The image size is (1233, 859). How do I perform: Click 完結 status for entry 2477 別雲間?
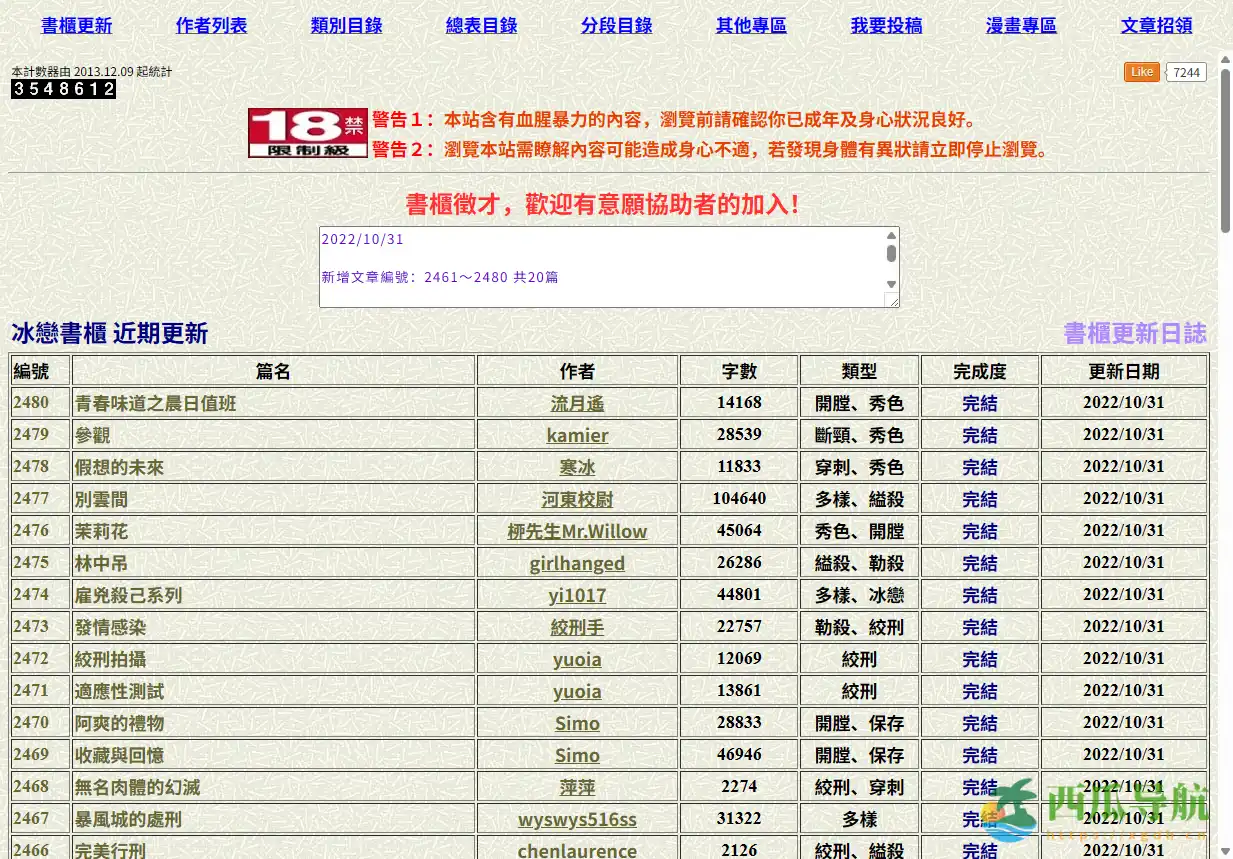(x=979, y=498)
